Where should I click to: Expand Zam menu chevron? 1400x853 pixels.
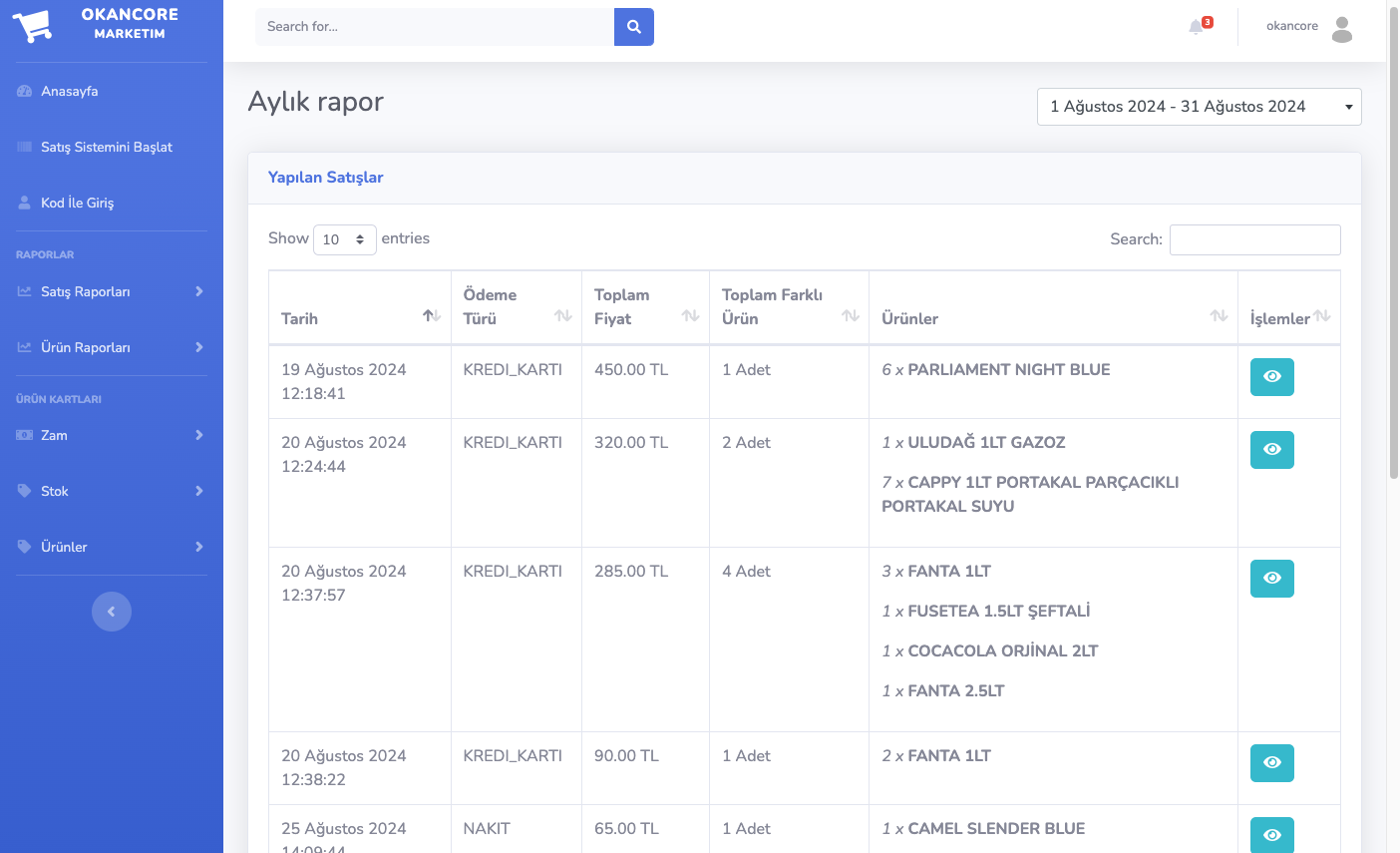(199, 435)
